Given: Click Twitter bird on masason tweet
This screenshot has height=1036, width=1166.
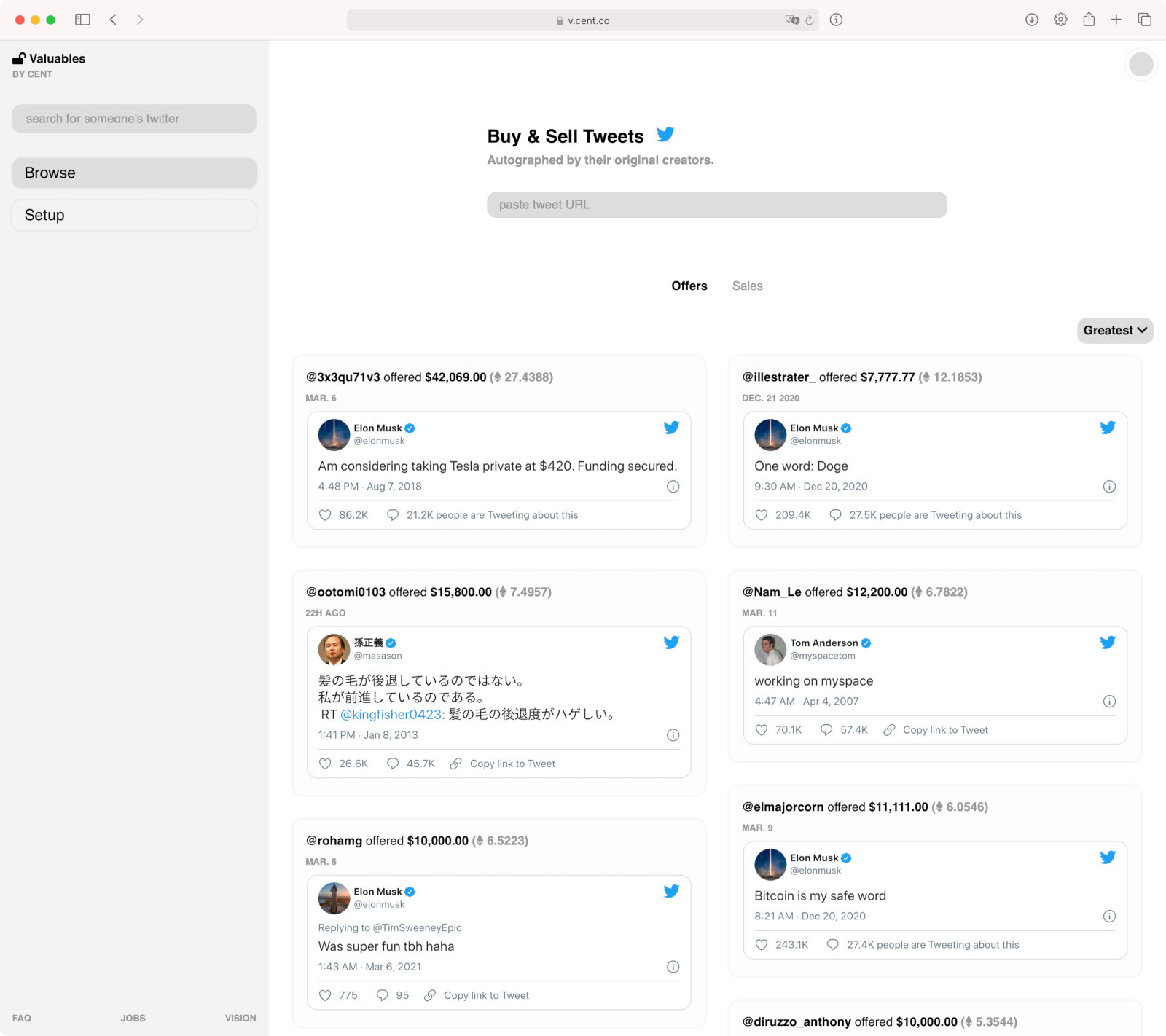Looking at the screenshot, I should click(671, 643).
